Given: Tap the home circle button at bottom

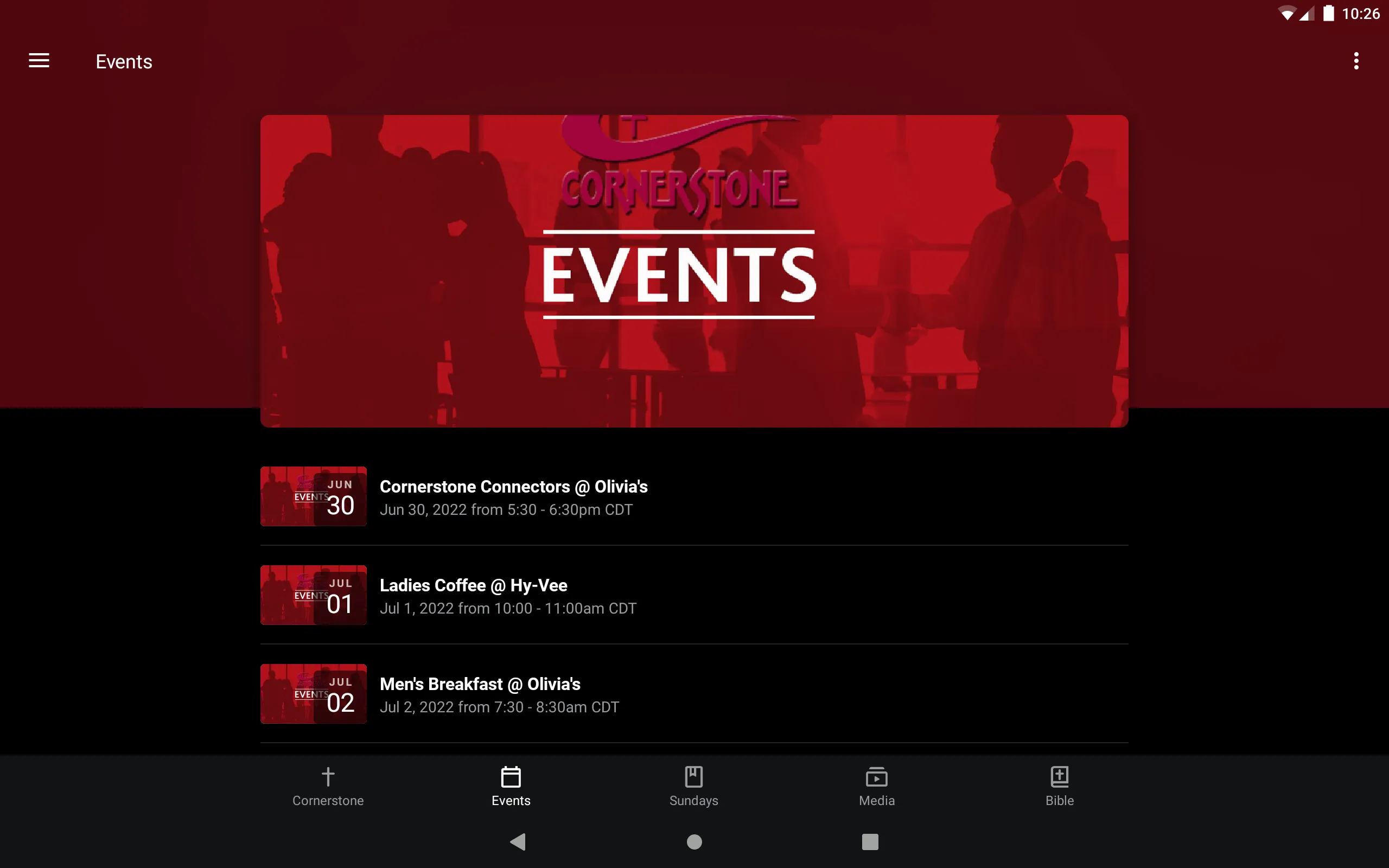Looking at the screenshot, I should click(x=694, y=842).
